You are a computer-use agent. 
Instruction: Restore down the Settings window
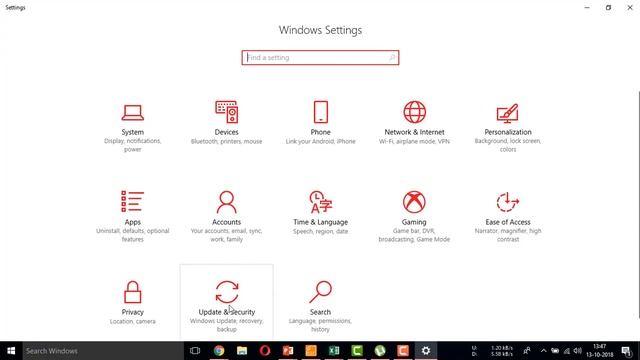608,7
